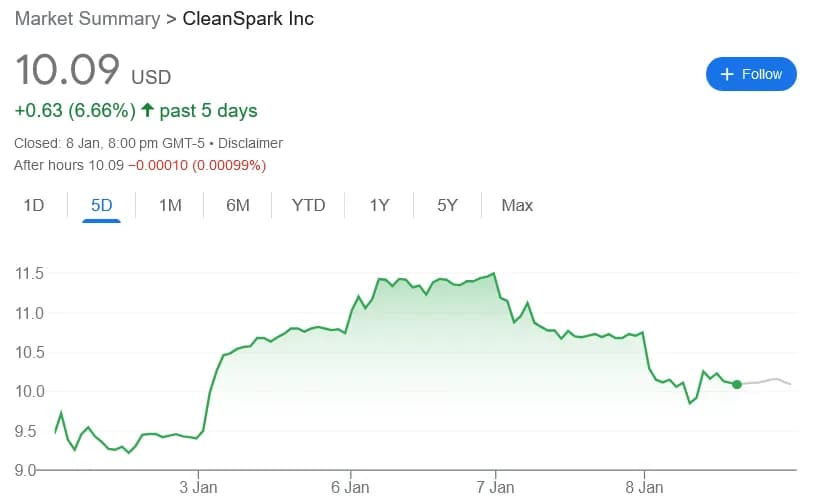
Task: Show the YTD chart range
Action: tap(308, 205)
